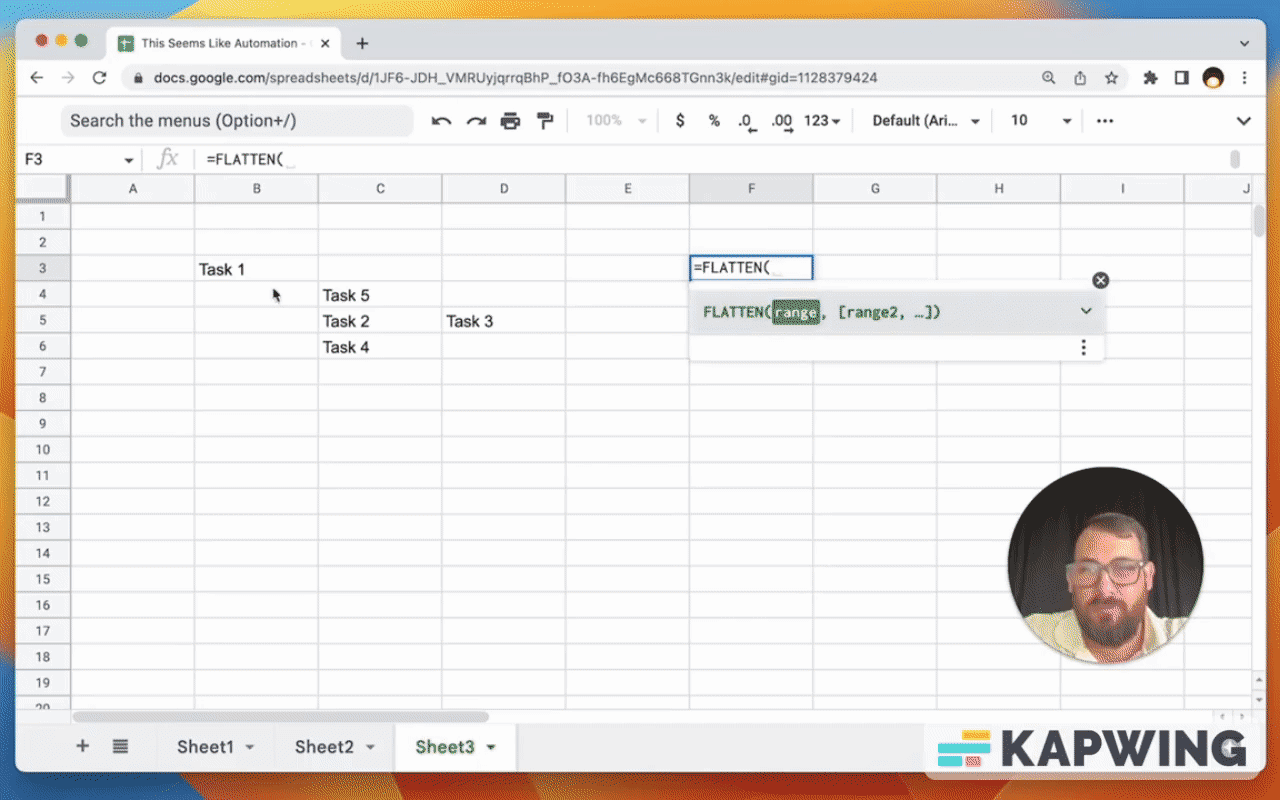
Task: Open the browser zoom magnifier icon
Action: (x=1048, y=77)
